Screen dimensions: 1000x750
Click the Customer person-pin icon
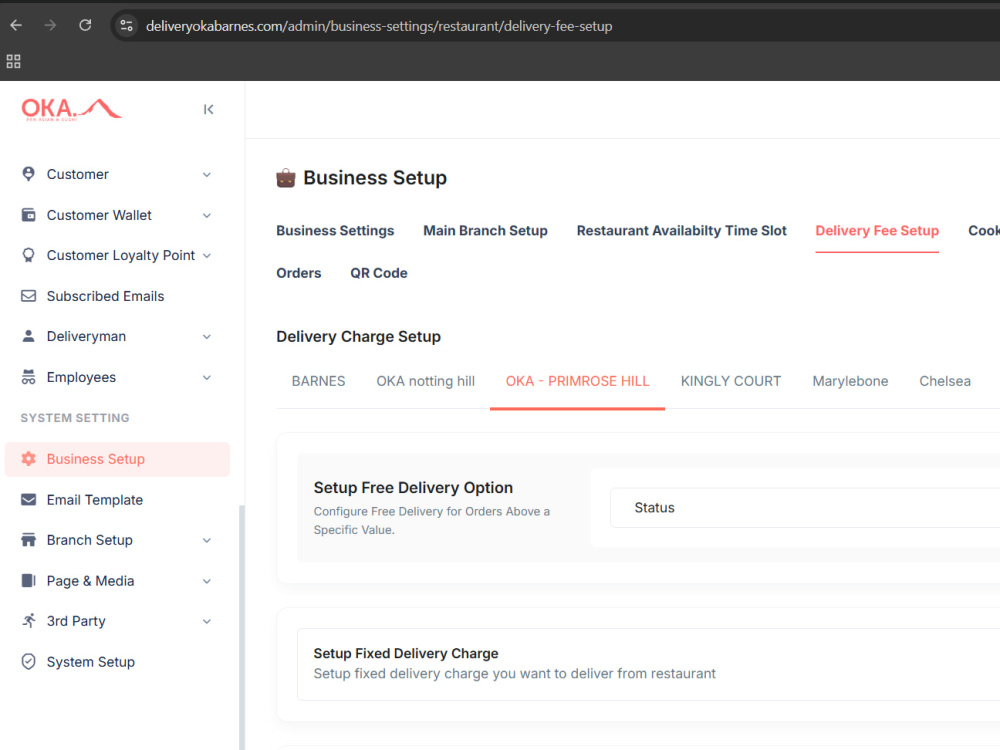click(x=29, y=174)
